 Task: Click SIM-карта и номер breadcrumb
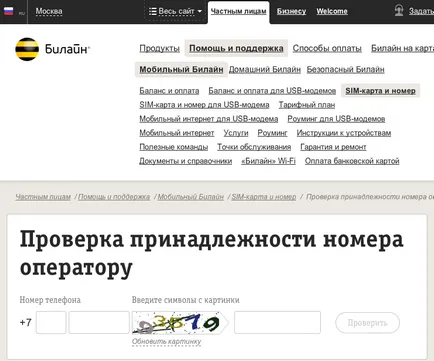coord(264,197)
